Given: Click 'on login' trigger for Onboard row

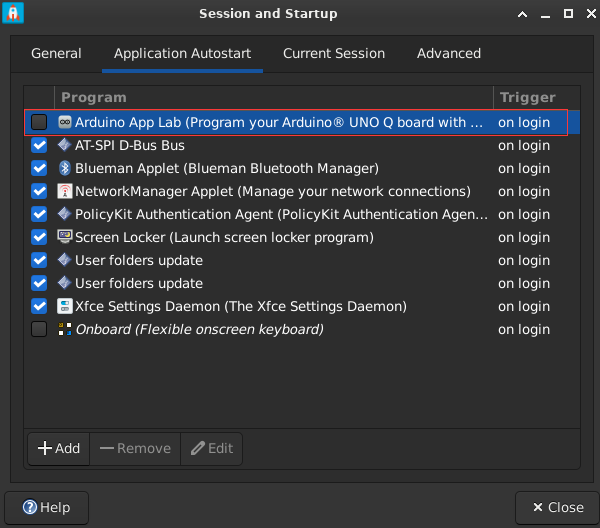Looking at the screenshot, I should [x=524, y=329].
